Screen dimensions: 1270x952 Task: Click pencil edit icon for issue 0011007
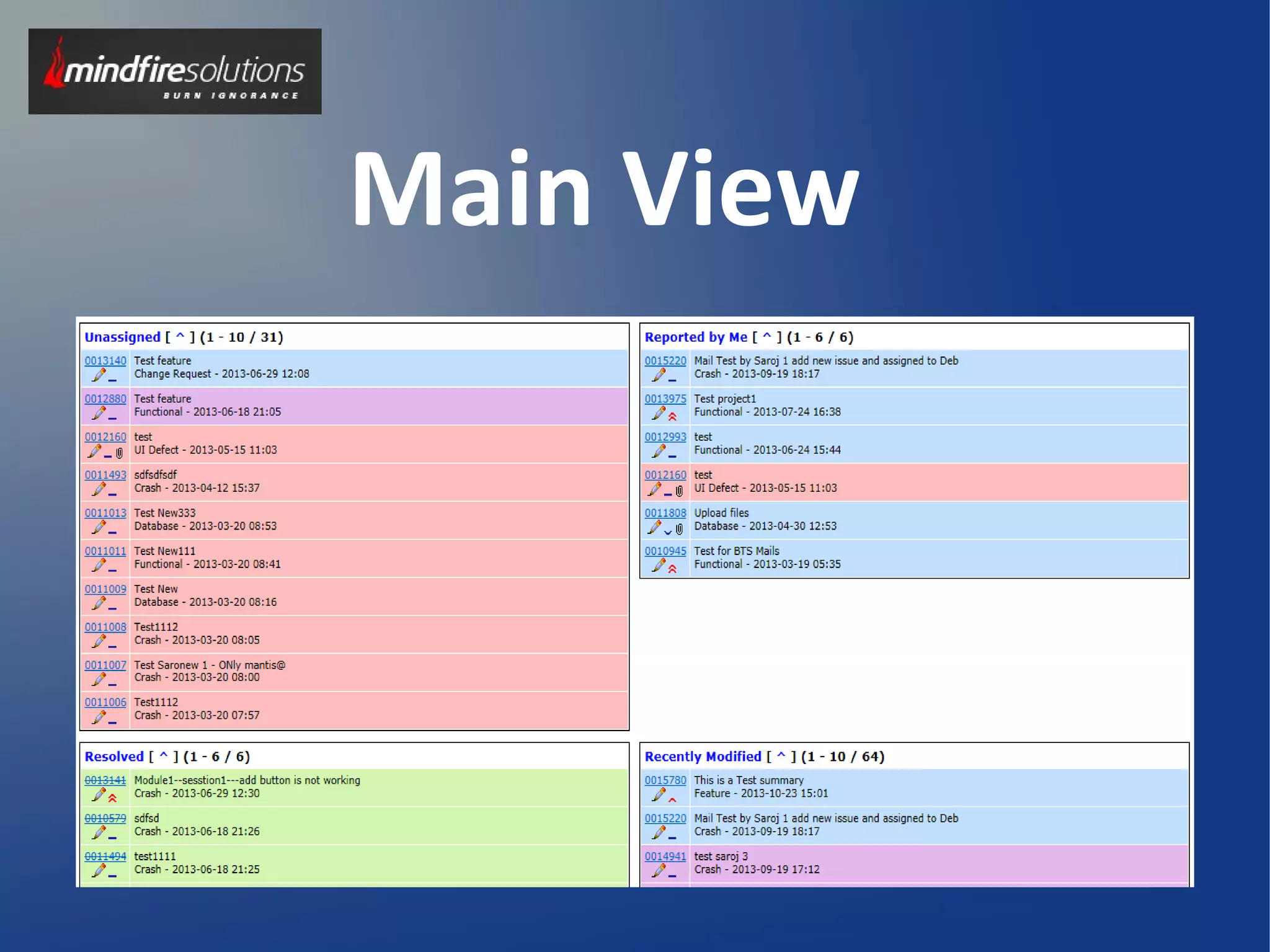click(99, 679)
